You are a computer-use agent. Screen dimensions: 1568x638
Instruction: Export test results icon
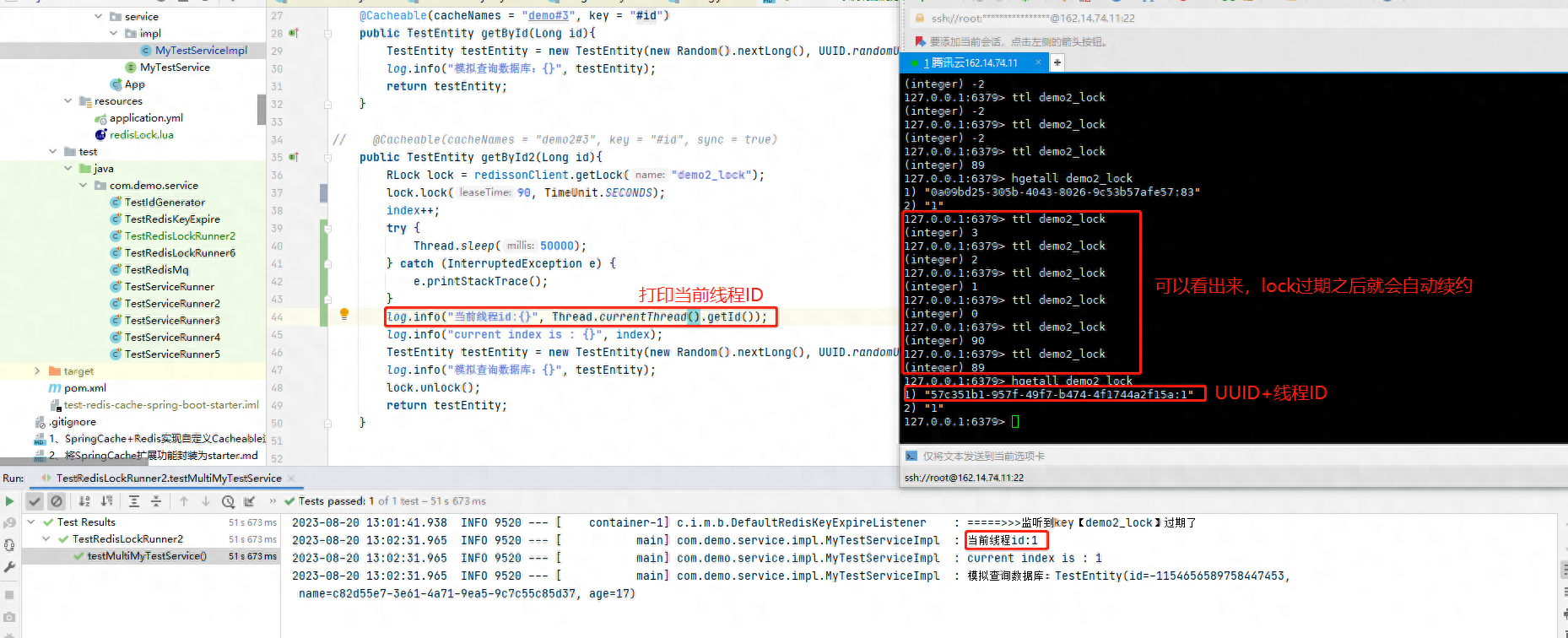click(250, 501)
